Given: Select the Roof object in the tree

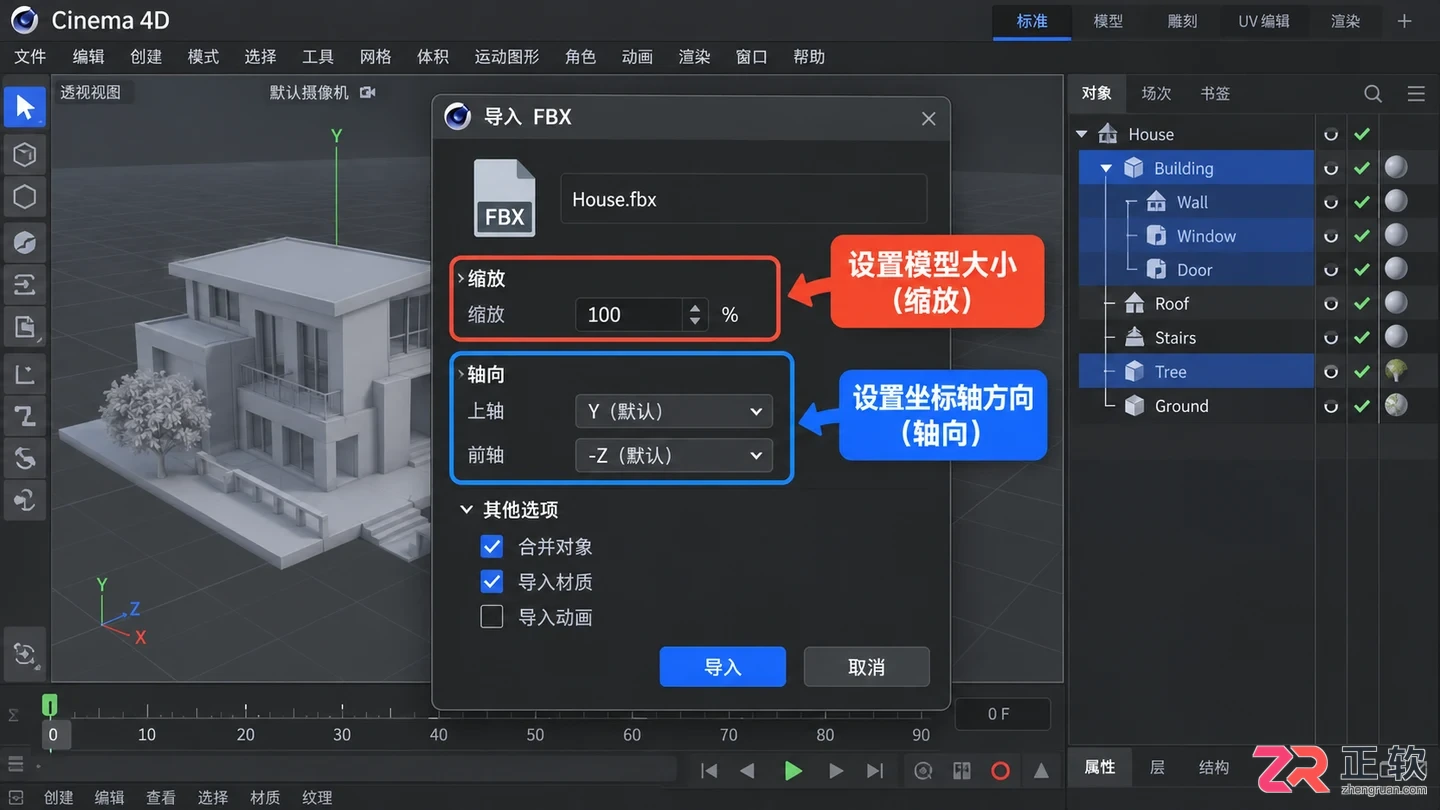Looking at the screenshot, I should [1172, 303].
